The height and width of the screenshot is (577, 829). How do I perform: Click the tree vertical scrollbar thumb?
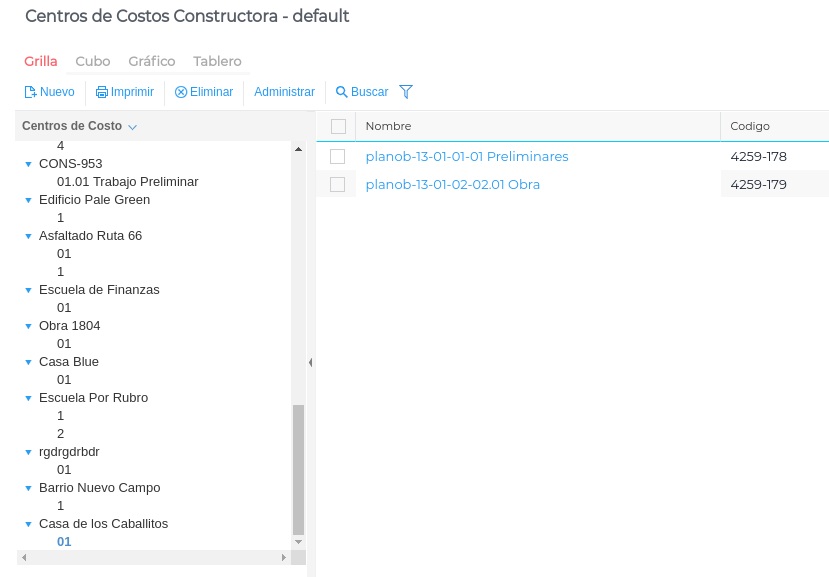298,470
